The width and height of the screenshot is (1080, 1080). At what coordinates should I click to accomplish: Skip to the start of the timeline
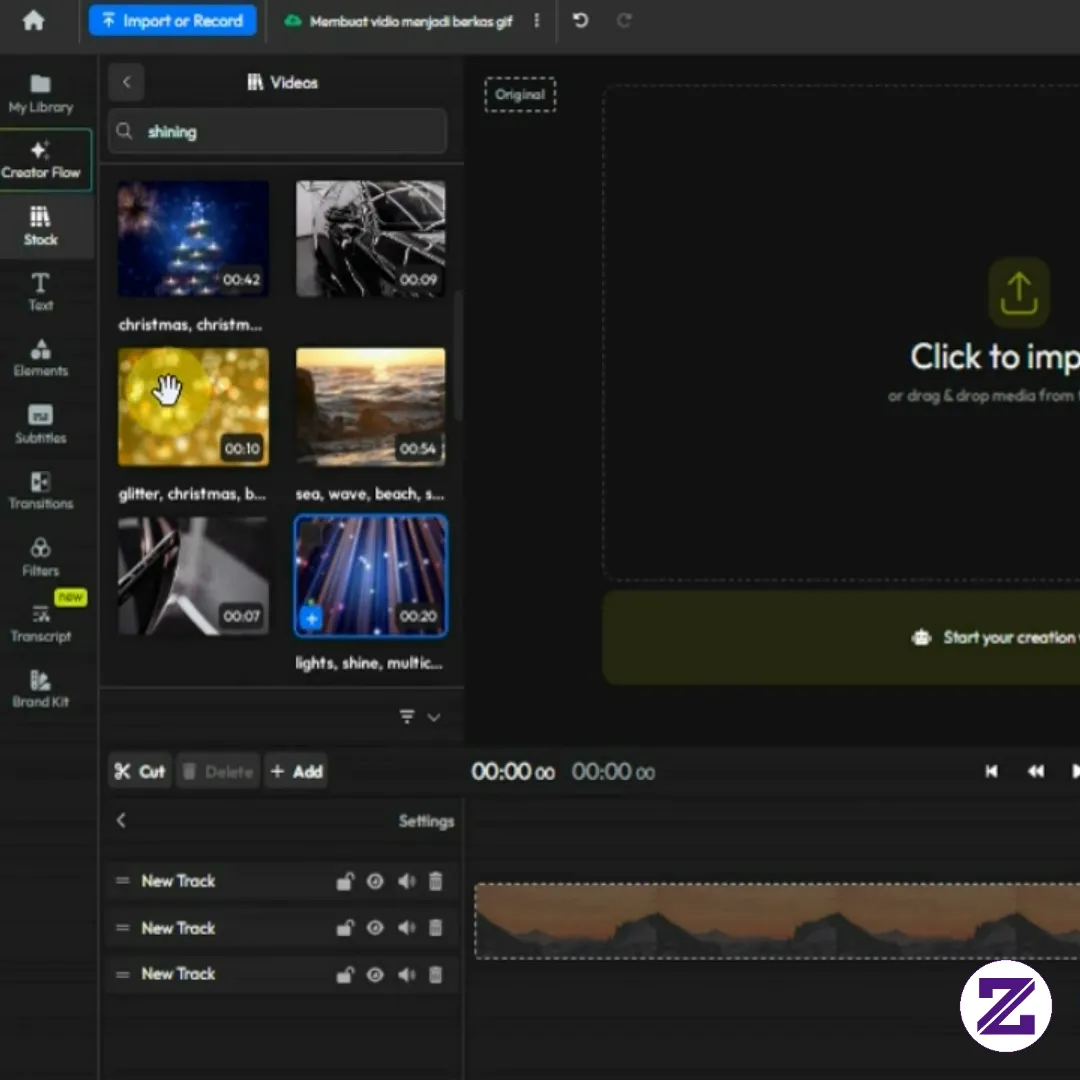[991, 771]
